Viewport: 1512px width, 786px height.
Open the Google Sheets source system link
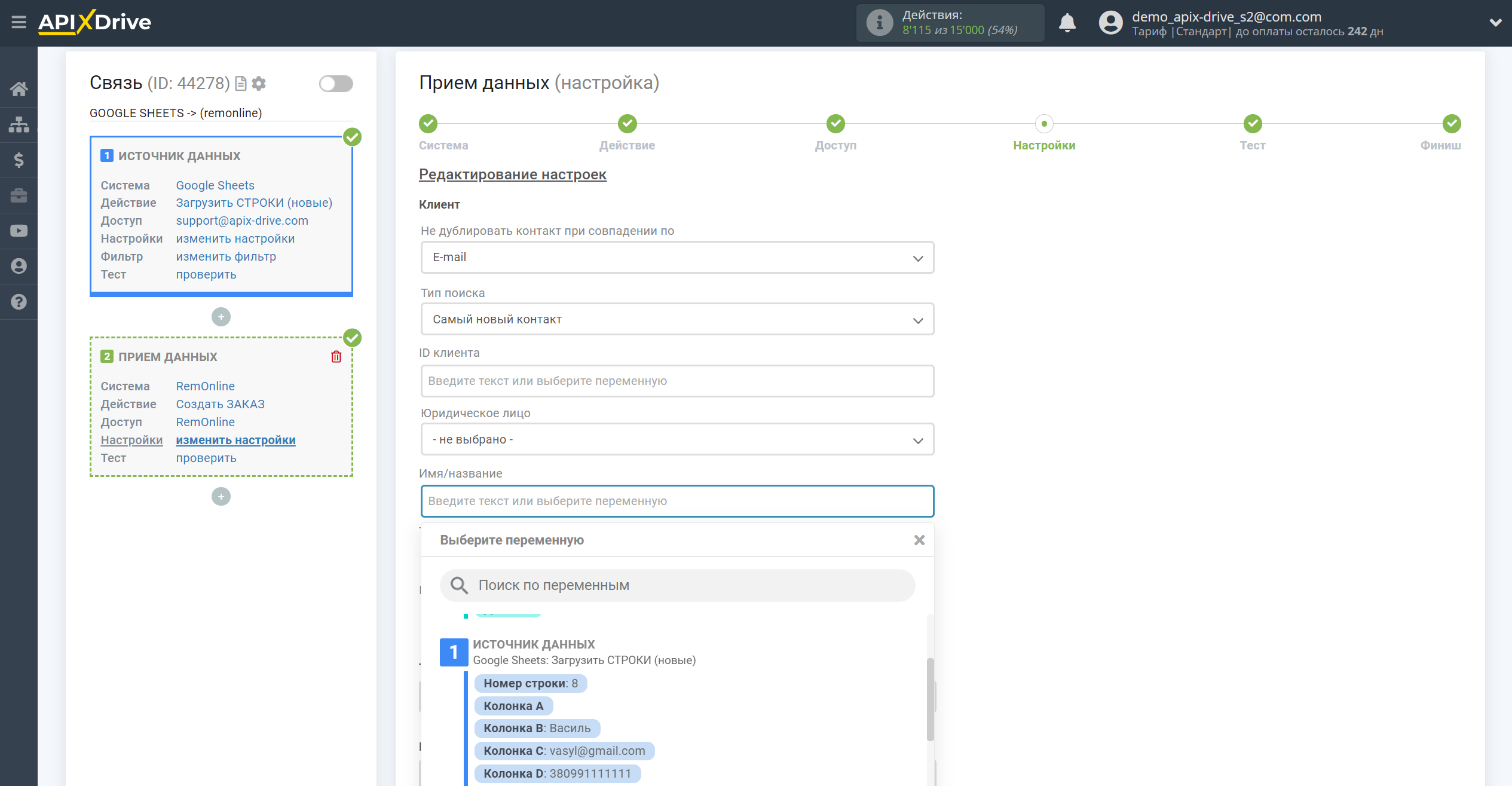(215, 185)
